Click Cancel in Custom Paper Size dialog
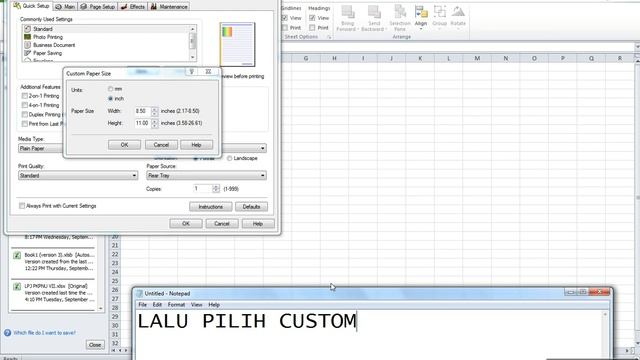The width and height of the screenshot is (640, 360). [161, 145]
